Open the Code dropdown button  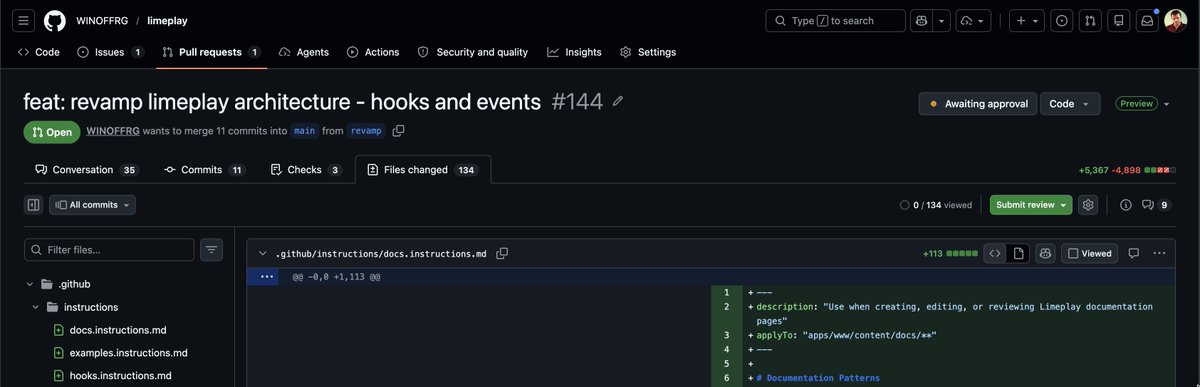1070,104
